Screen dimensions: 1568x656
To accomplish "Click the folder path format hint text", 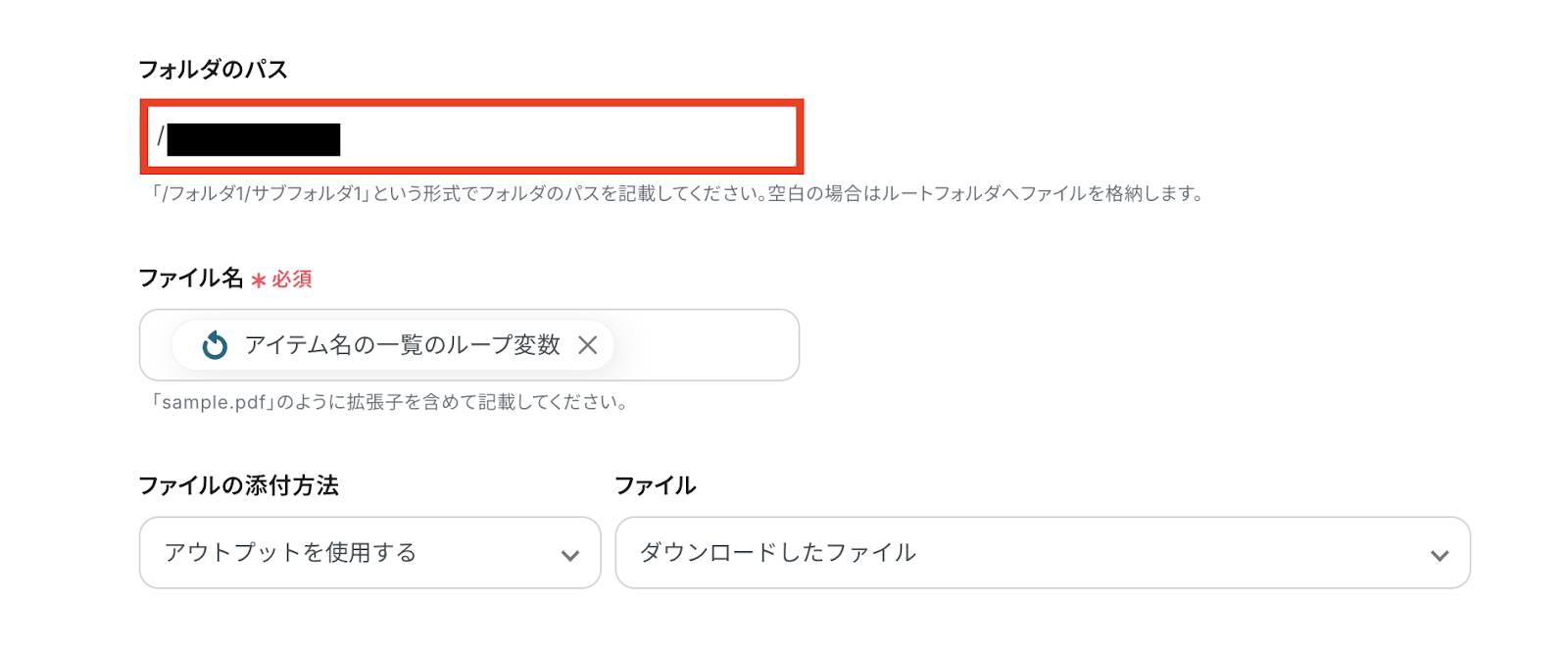I will tap(676, 194).
